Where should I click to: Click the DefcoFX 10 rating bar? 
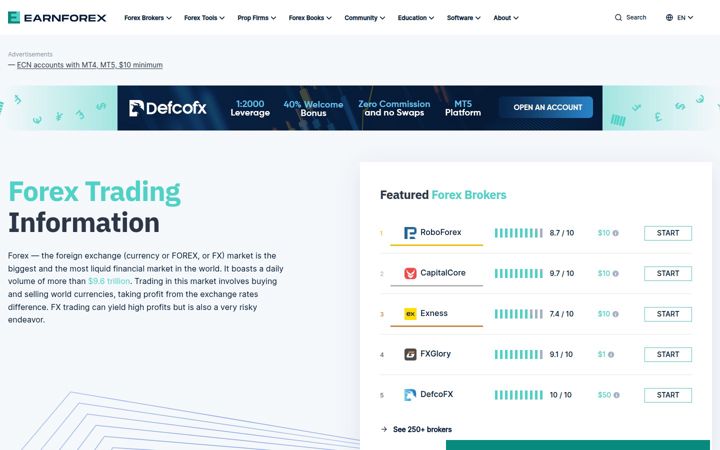[518, 395]
